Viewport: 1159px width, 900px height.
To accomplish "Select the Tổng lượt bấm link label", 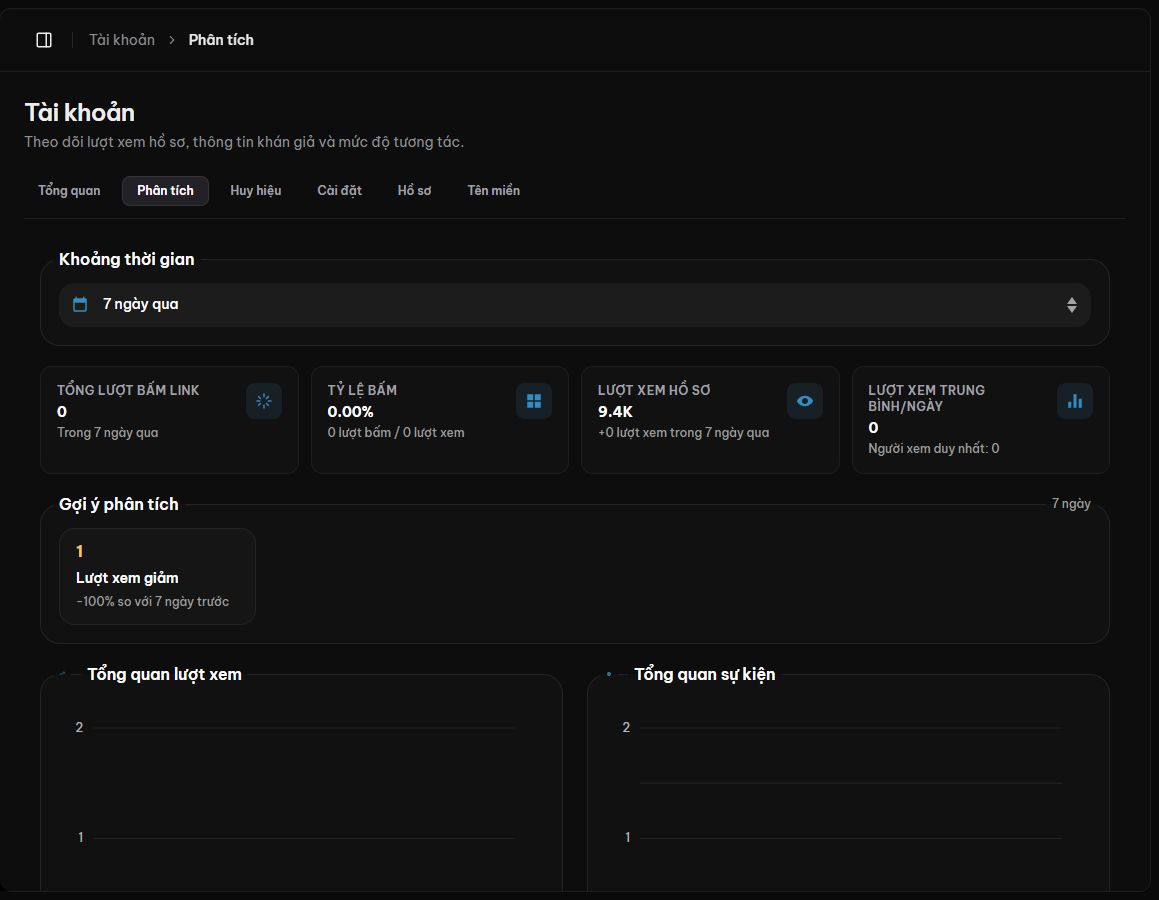I will coord(129,390).
